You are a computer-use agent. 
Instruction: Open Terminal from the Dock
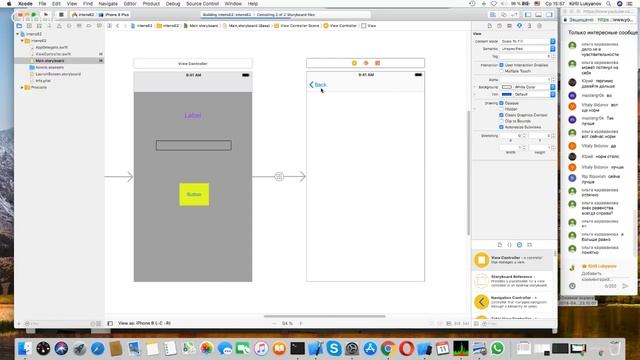pyautogui.click(x=298, y=349)
